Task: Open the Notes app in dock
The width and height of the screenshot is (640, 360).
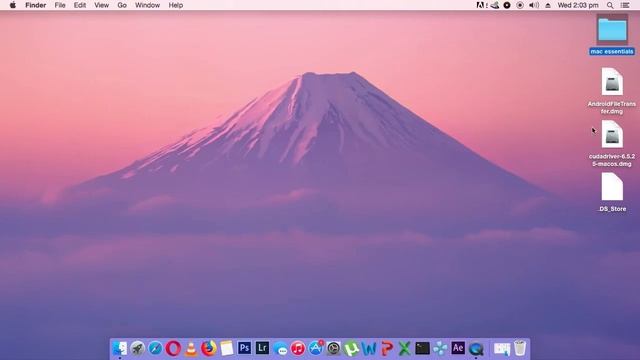Action: pyautogui.click(x=227, y=349)
